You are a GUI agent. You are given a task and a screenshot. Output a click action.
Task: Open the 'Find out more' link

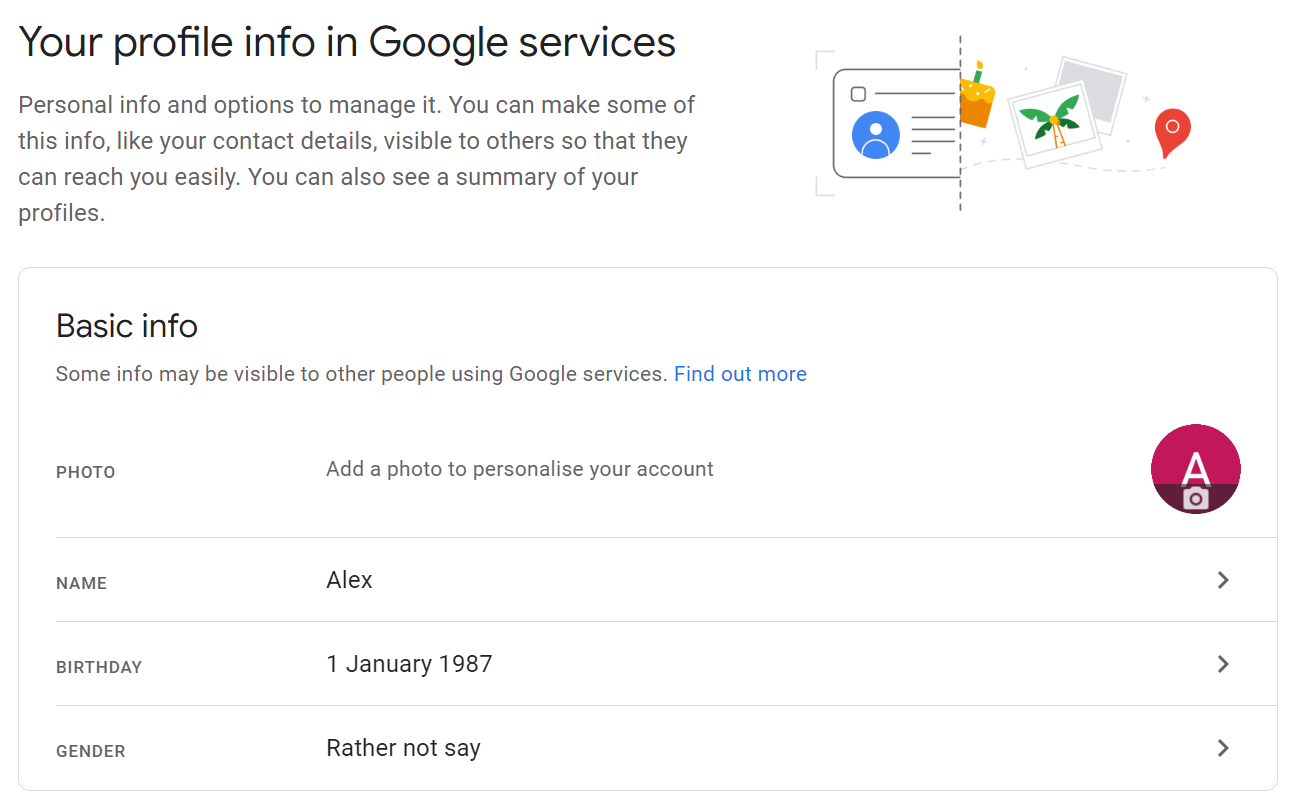[x=740, y=374]
